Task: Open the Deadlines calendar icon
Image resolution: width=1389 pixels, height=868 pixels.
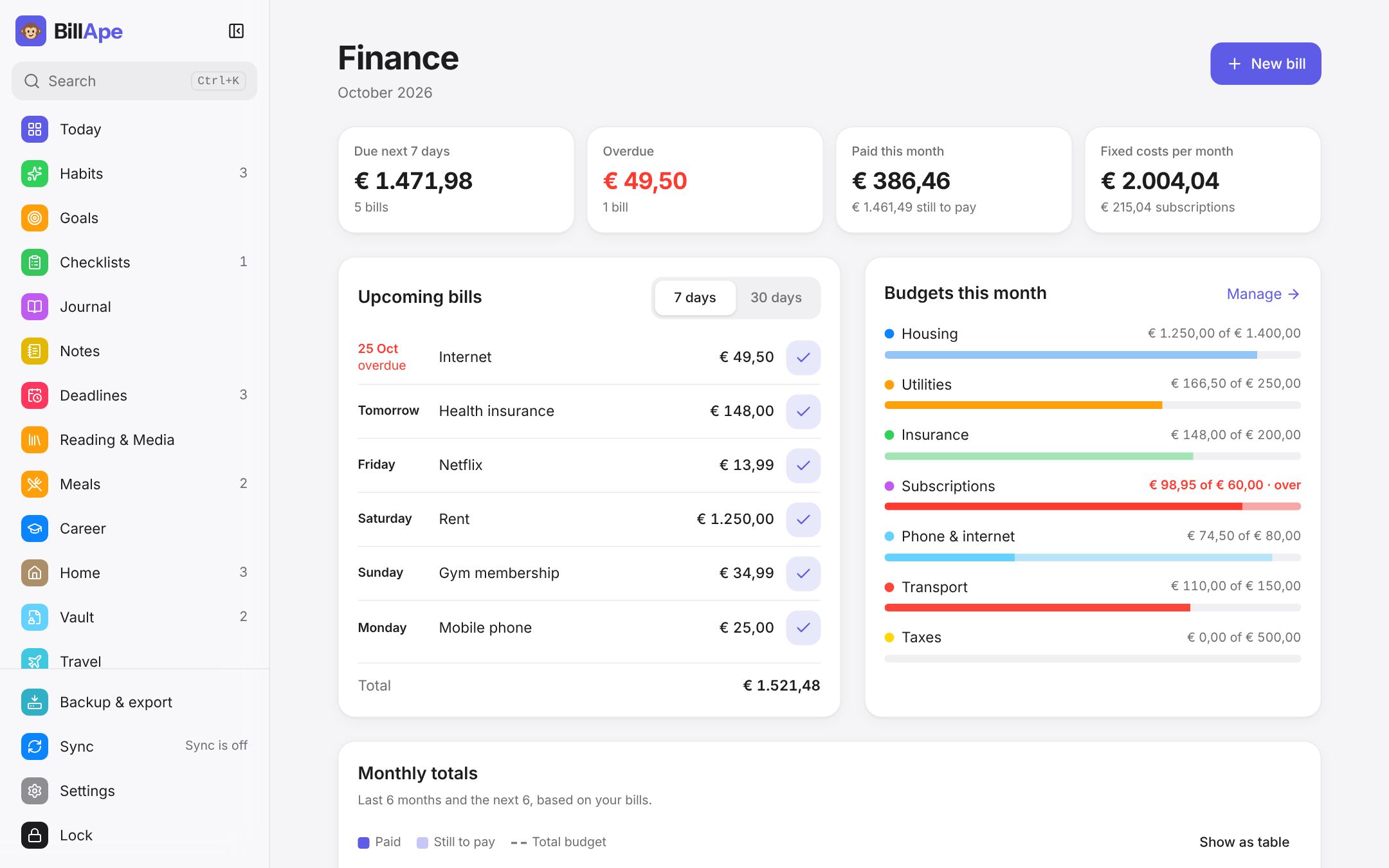Action: 35,395
